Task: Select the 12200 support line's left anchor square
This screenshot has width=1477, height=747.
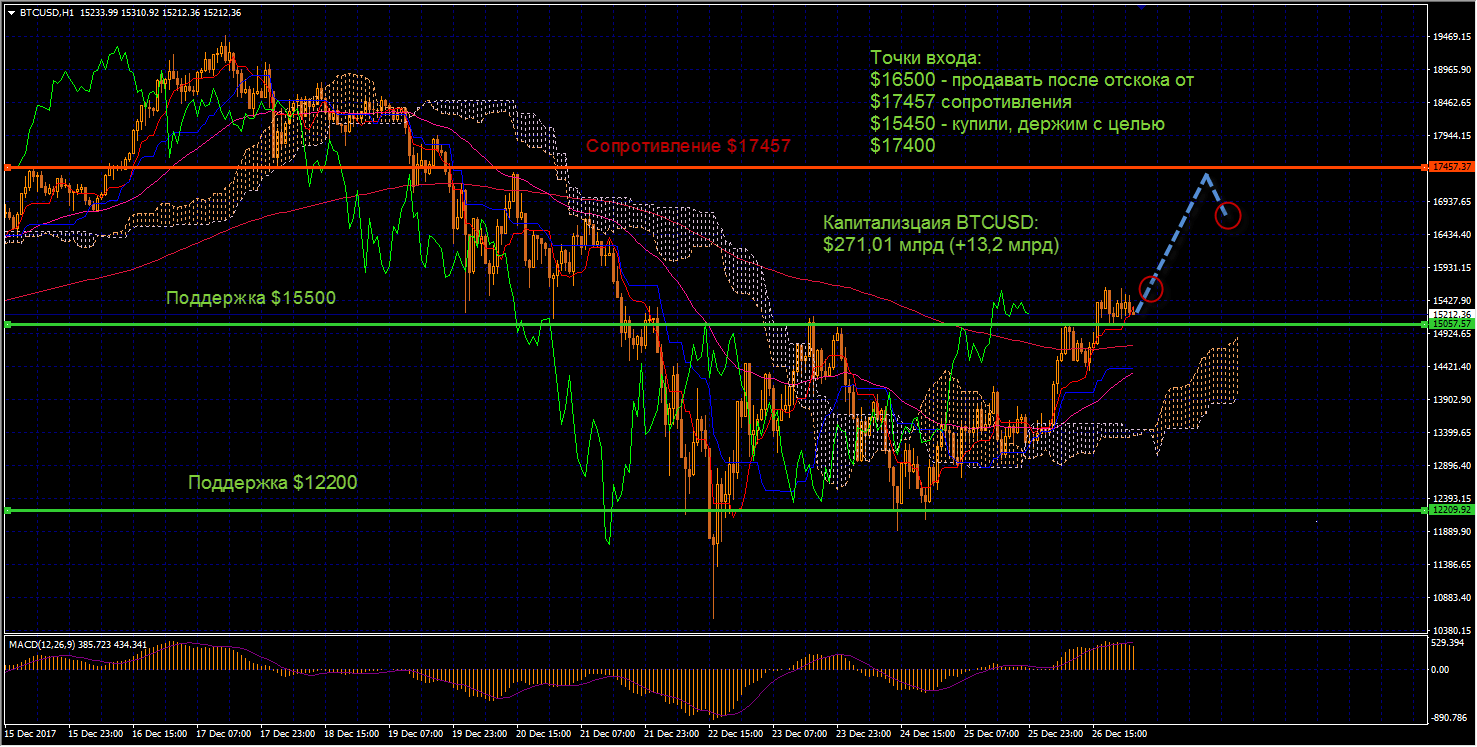Action: click(7, 510)
